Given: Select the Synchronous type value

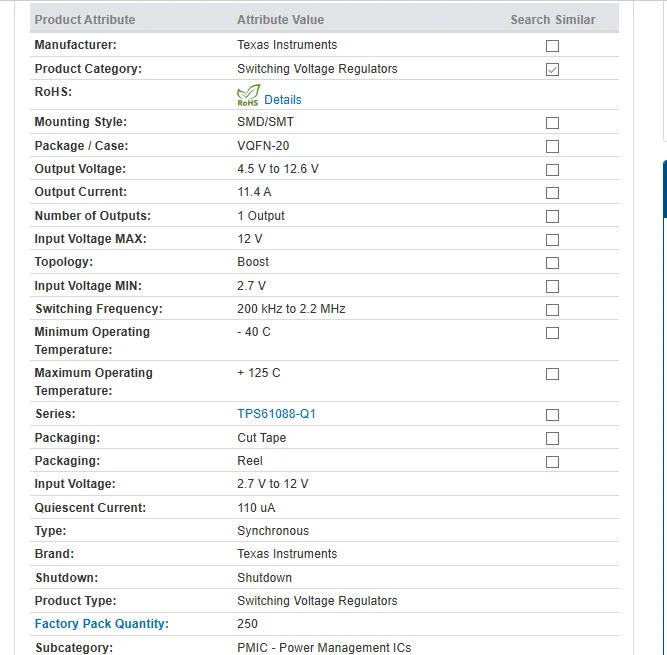Looking at the screenshot, I should [273, 531].
